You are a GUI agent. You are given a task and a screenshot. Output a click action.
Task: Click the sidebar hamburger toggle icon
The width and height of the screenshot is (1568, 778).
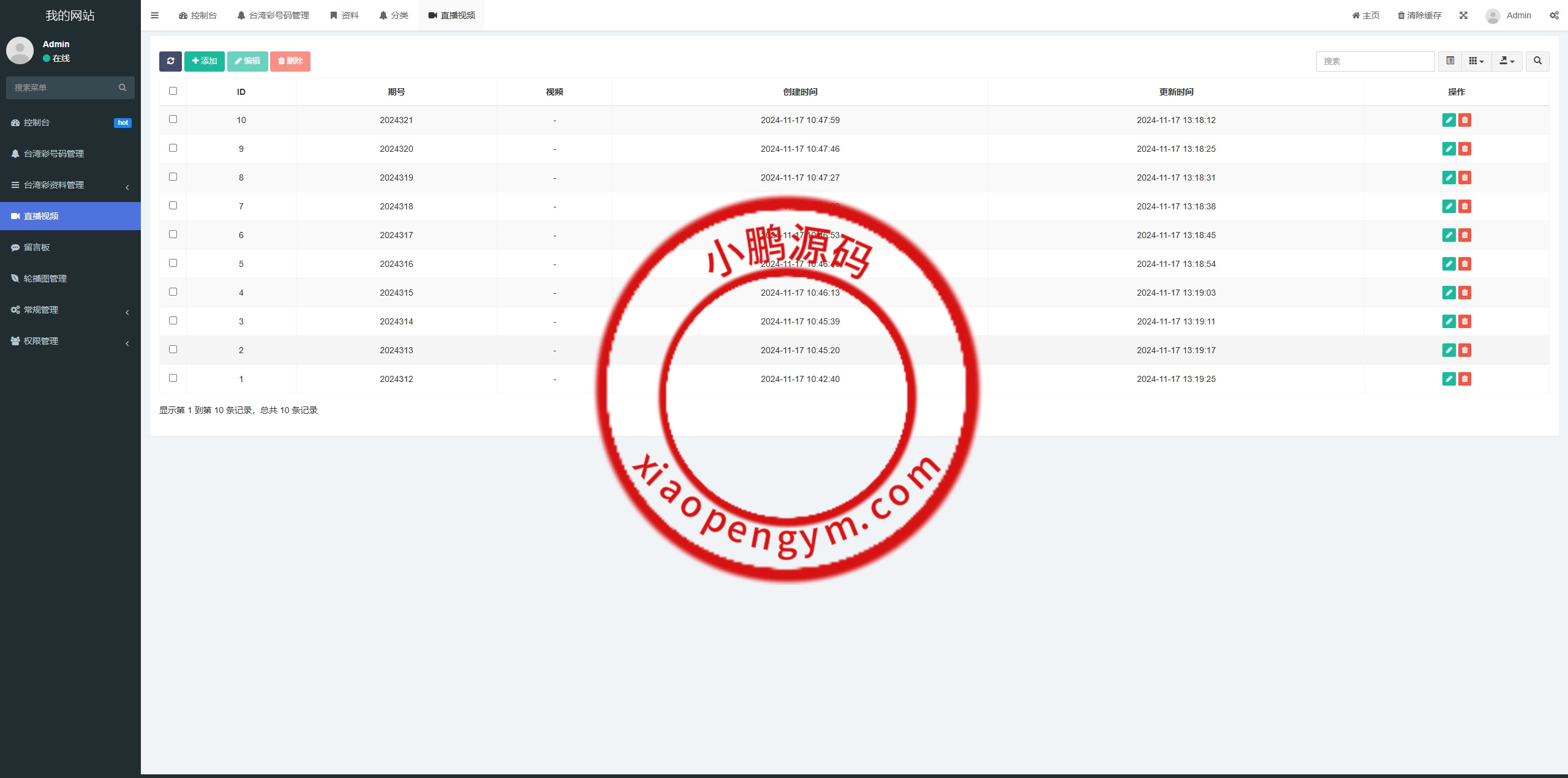click(154, 15)
